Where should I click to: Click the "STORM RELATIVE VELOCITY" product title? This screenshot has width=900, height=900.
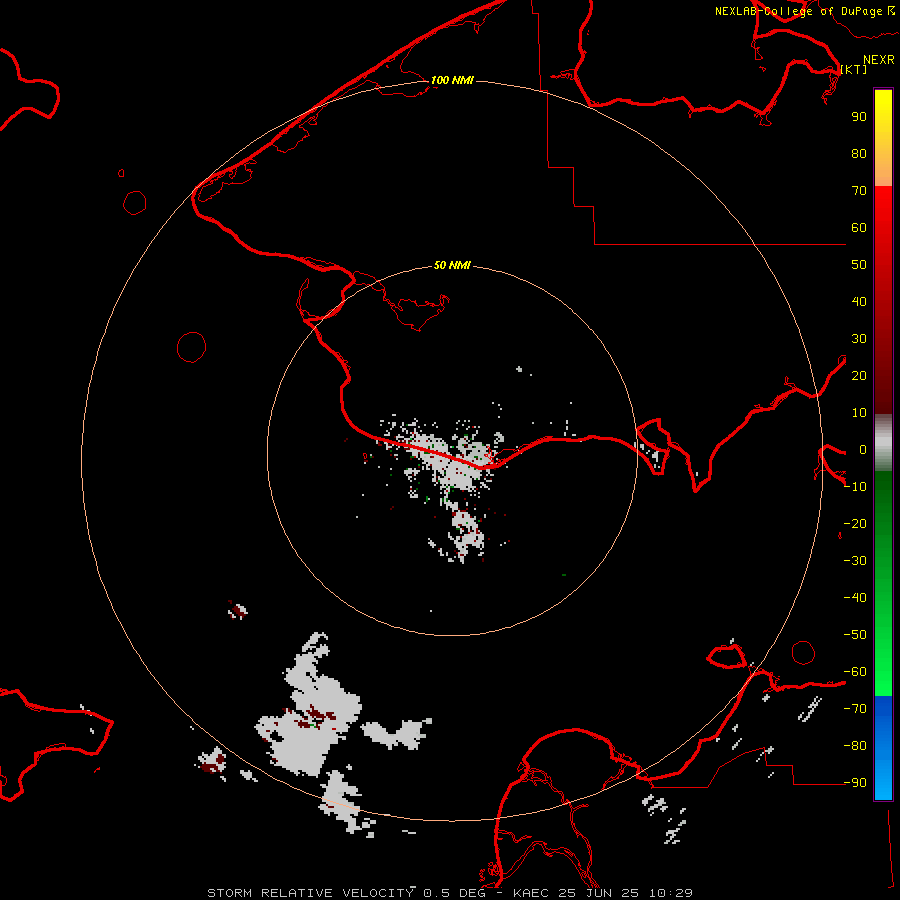coord(310,893)
